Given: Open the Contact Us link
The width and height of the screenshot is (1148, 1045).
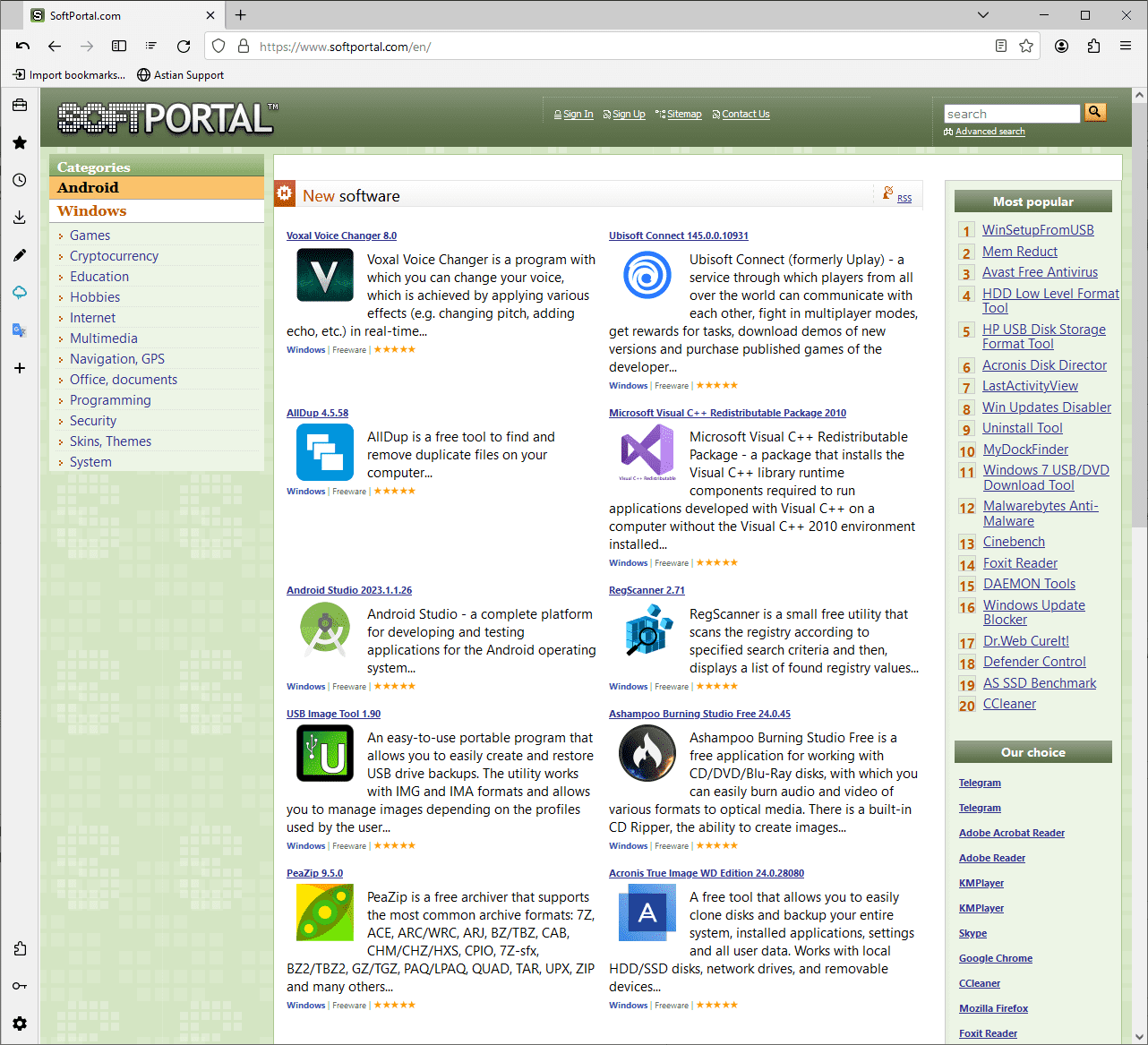Looking at the screenshot, I should (x=745, y=115).
